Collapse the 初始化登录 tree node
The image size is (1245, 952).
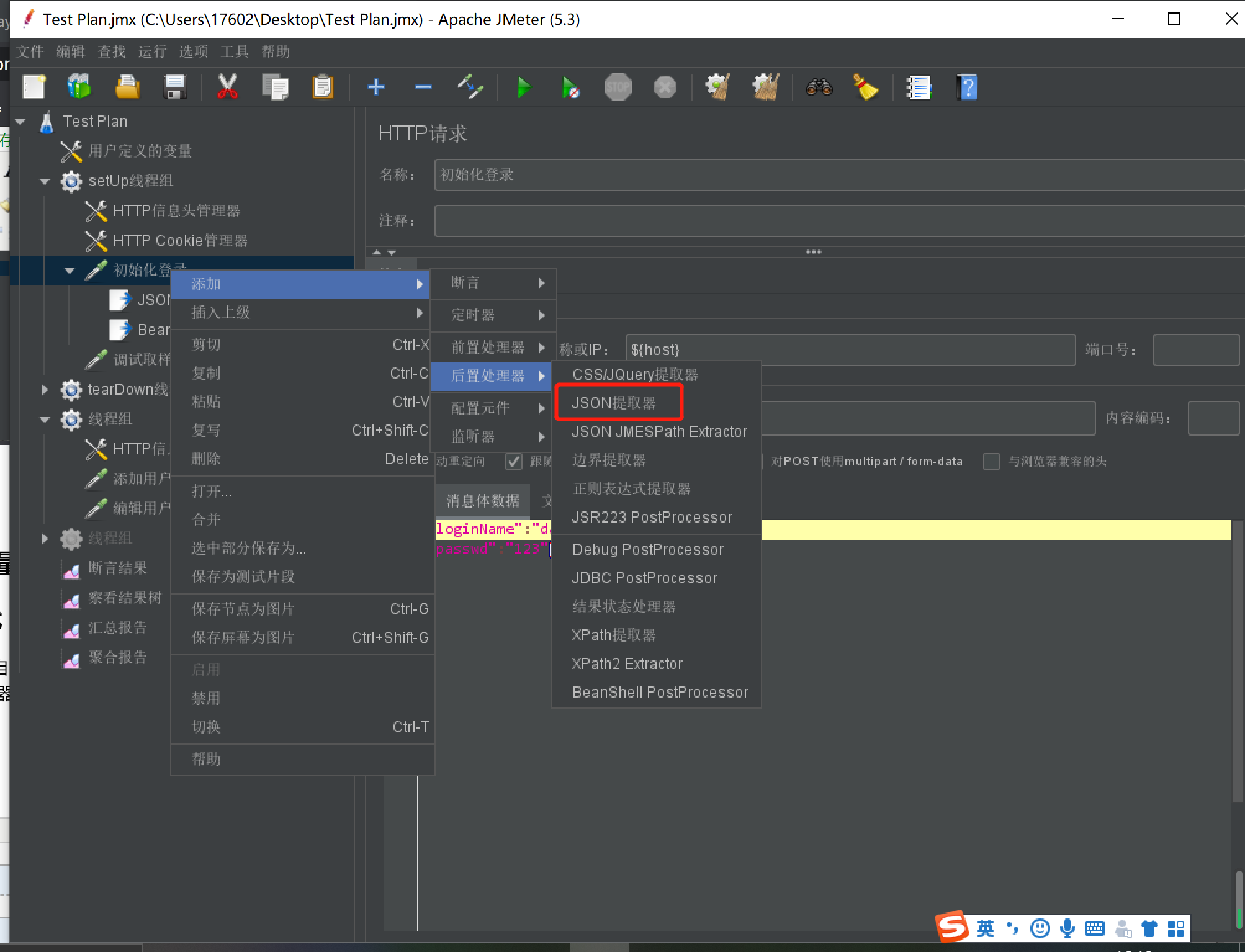click(x=70, y=271)
